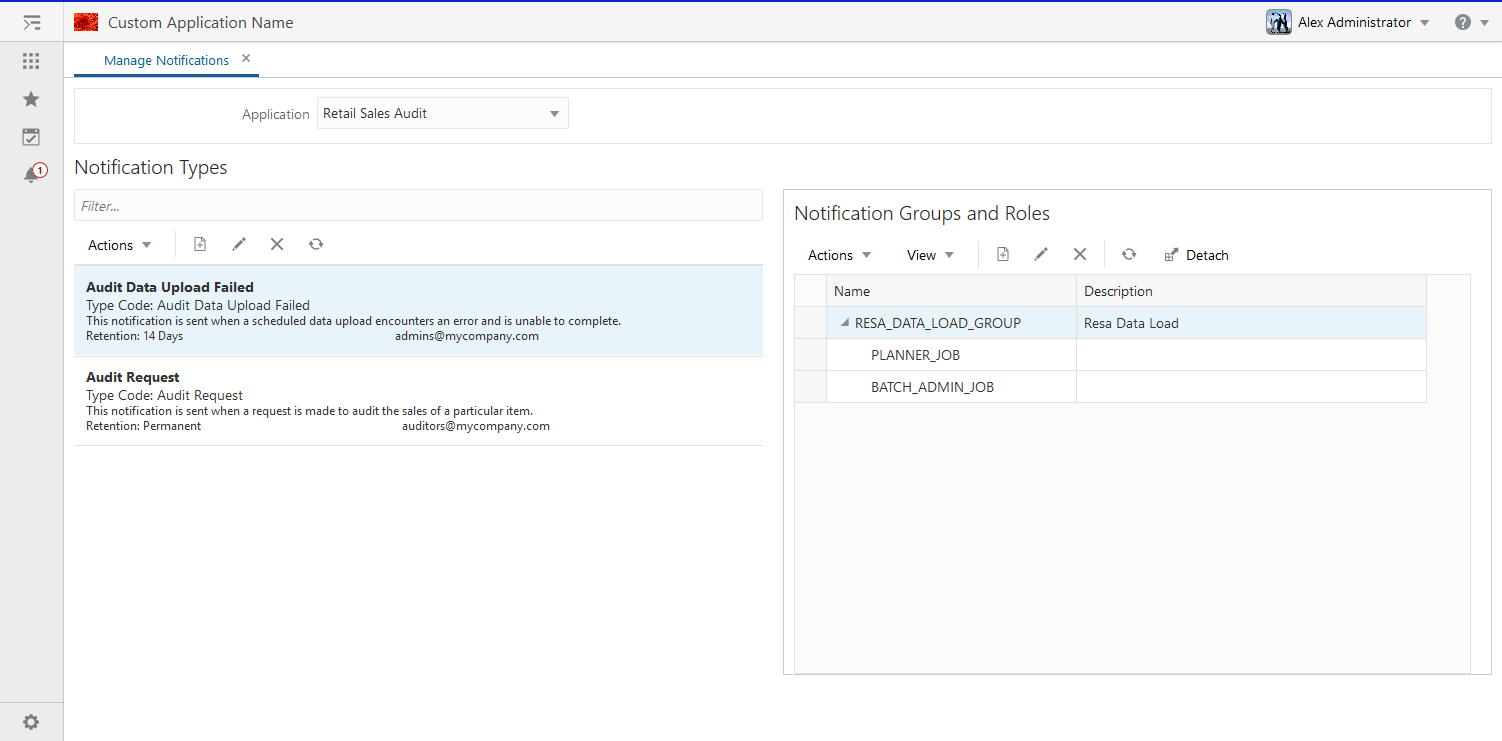Image resolution: width=1502 pixels, height=741 pixels.
Task: Collapse the RESA_DATA_LOAD_GROUP tree node
Action: coord(843,323)
